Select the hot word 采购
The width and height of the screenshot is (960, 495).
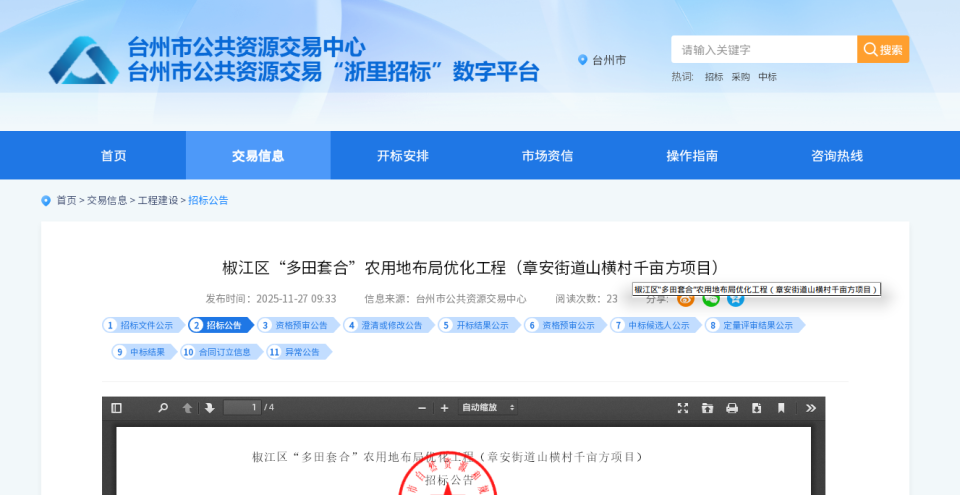pyautogui.click(x=741, y=77)
